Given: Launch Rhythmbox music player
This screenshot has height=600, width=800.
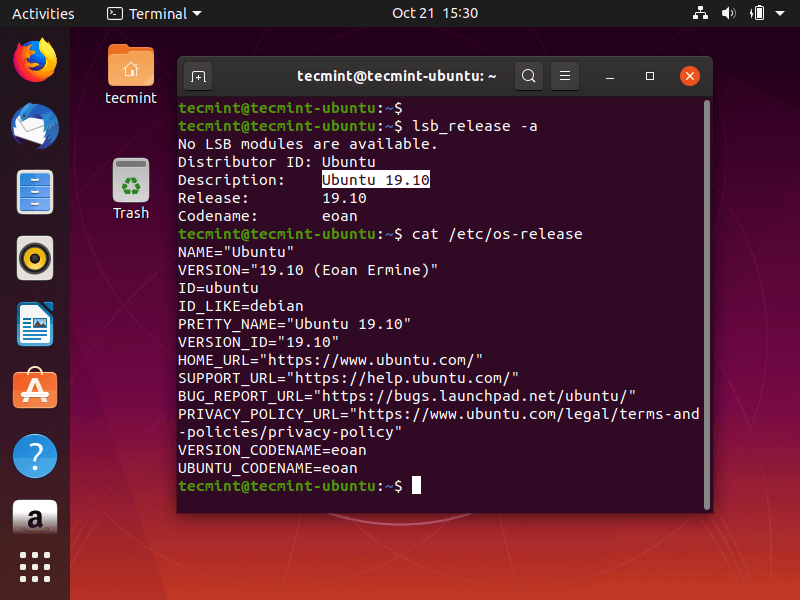Looking at the screenshot, I should click(34, 257).
